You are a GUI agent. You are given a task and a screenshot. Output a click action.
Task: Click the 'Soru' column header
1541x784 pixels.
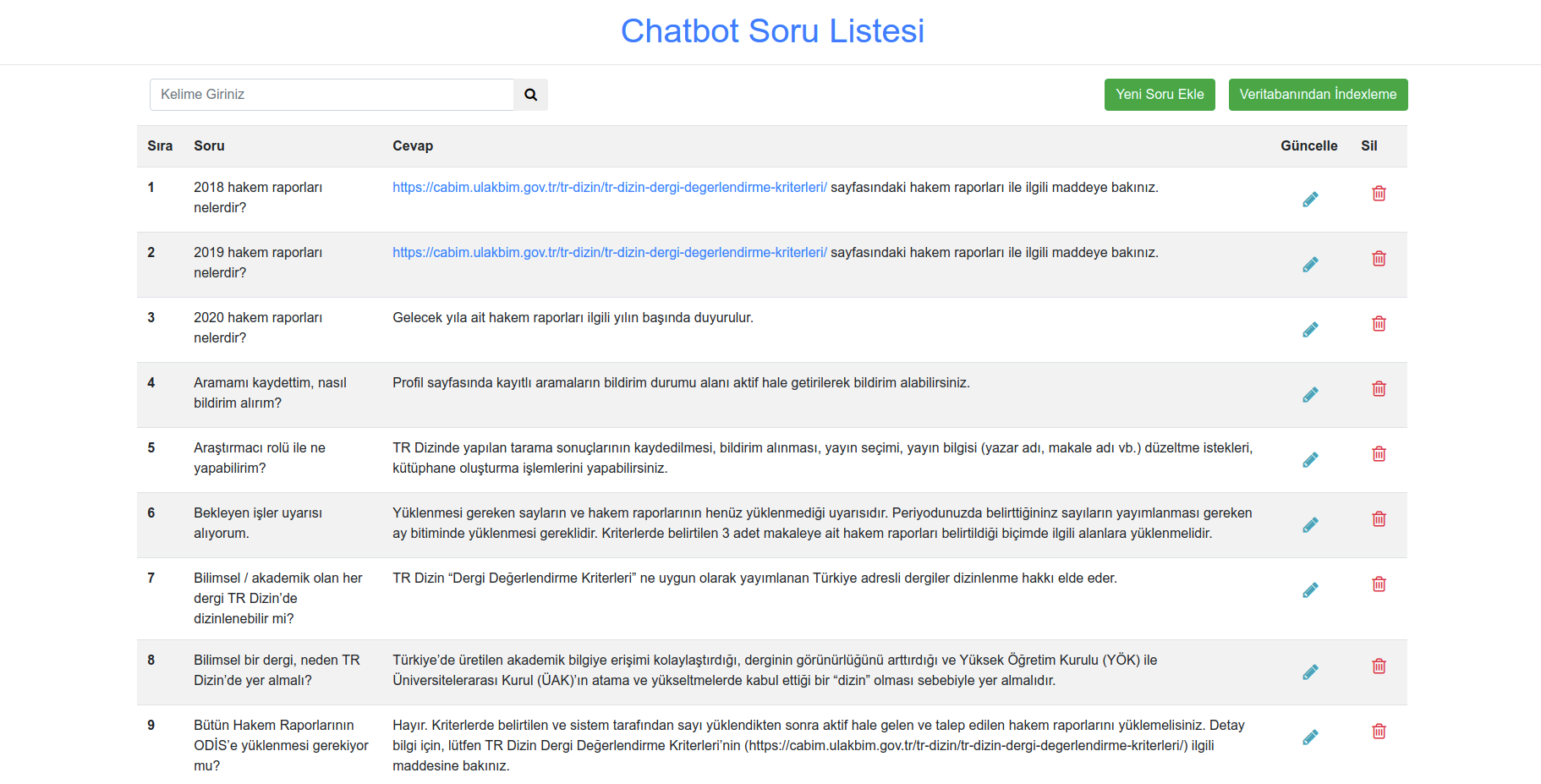209,146
